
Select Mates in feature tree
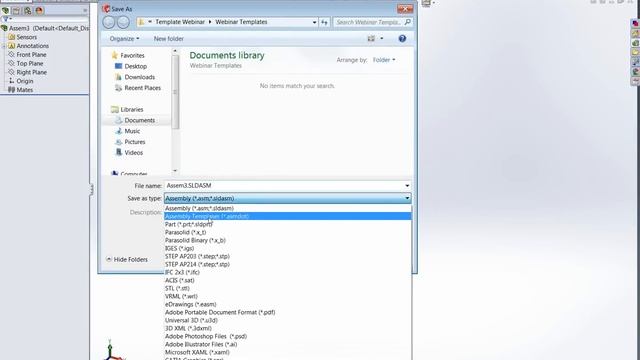(24, 90)
